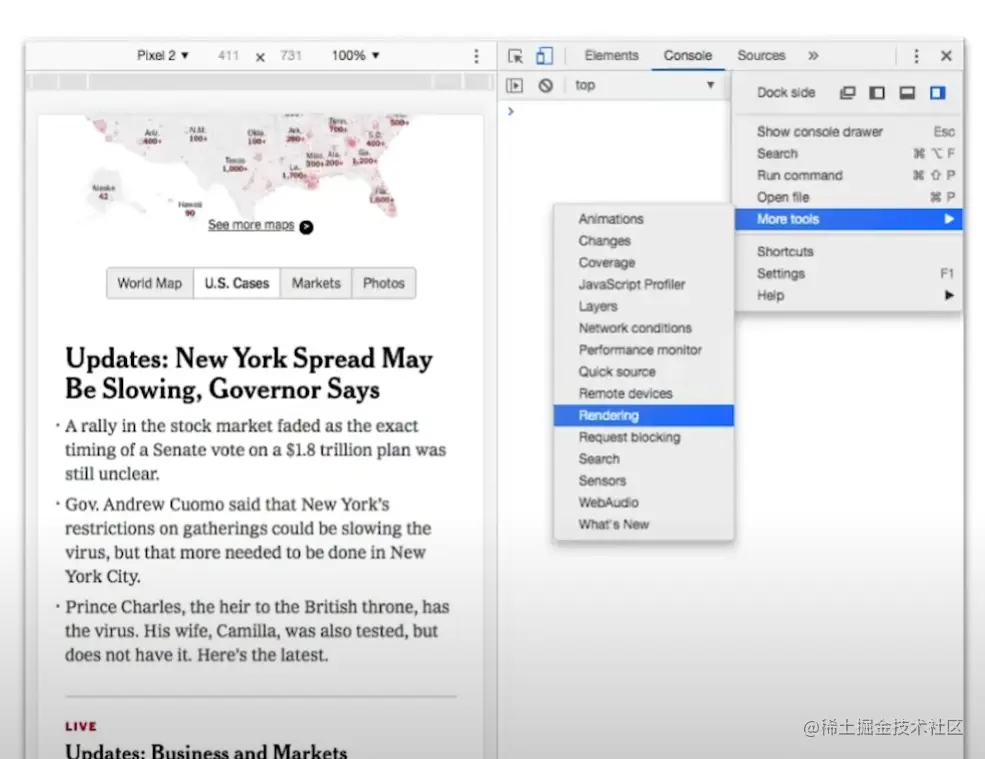Viewport: 985px width, 759px height.
Task: Select Remote devices tool
Action: (x=643, y=393)
